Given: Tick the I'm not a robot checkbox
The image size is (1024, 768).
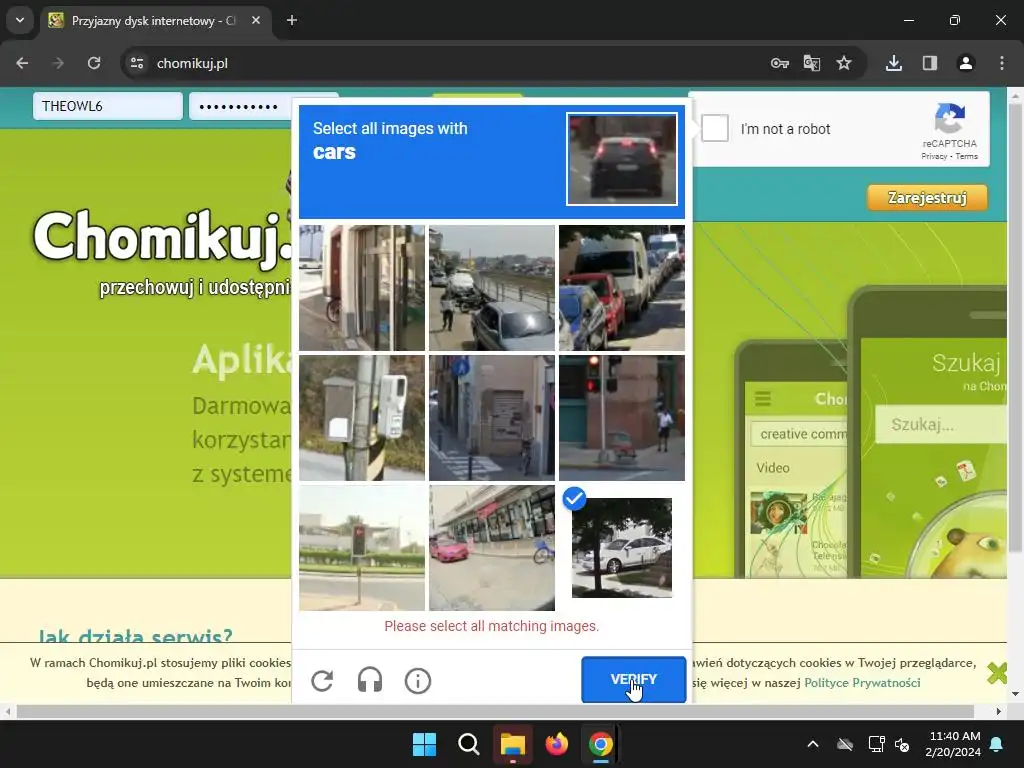Looking at the screenshot, I should point(714,128).
